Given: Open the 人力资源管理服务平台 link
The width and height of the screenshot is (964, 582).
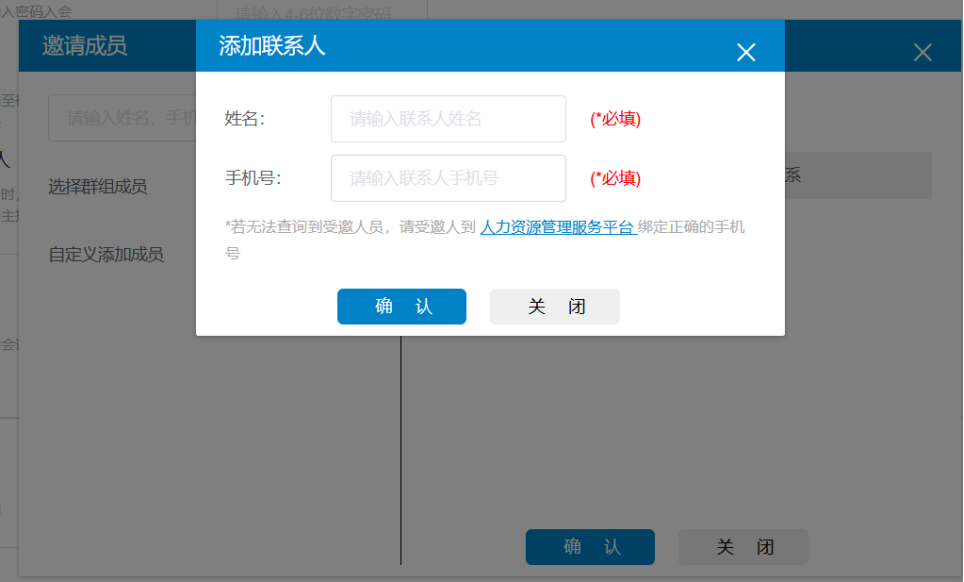Looking at the screenshot, I should (x=557, y=227).
